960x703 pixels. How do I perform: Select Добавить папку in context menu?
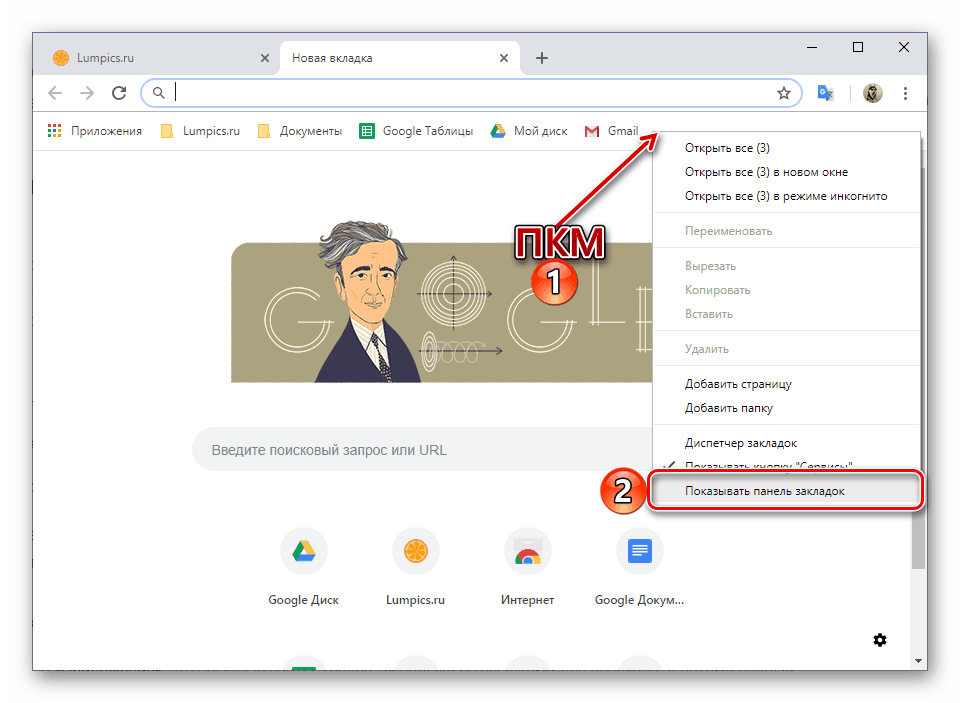[x=787, y=408]
